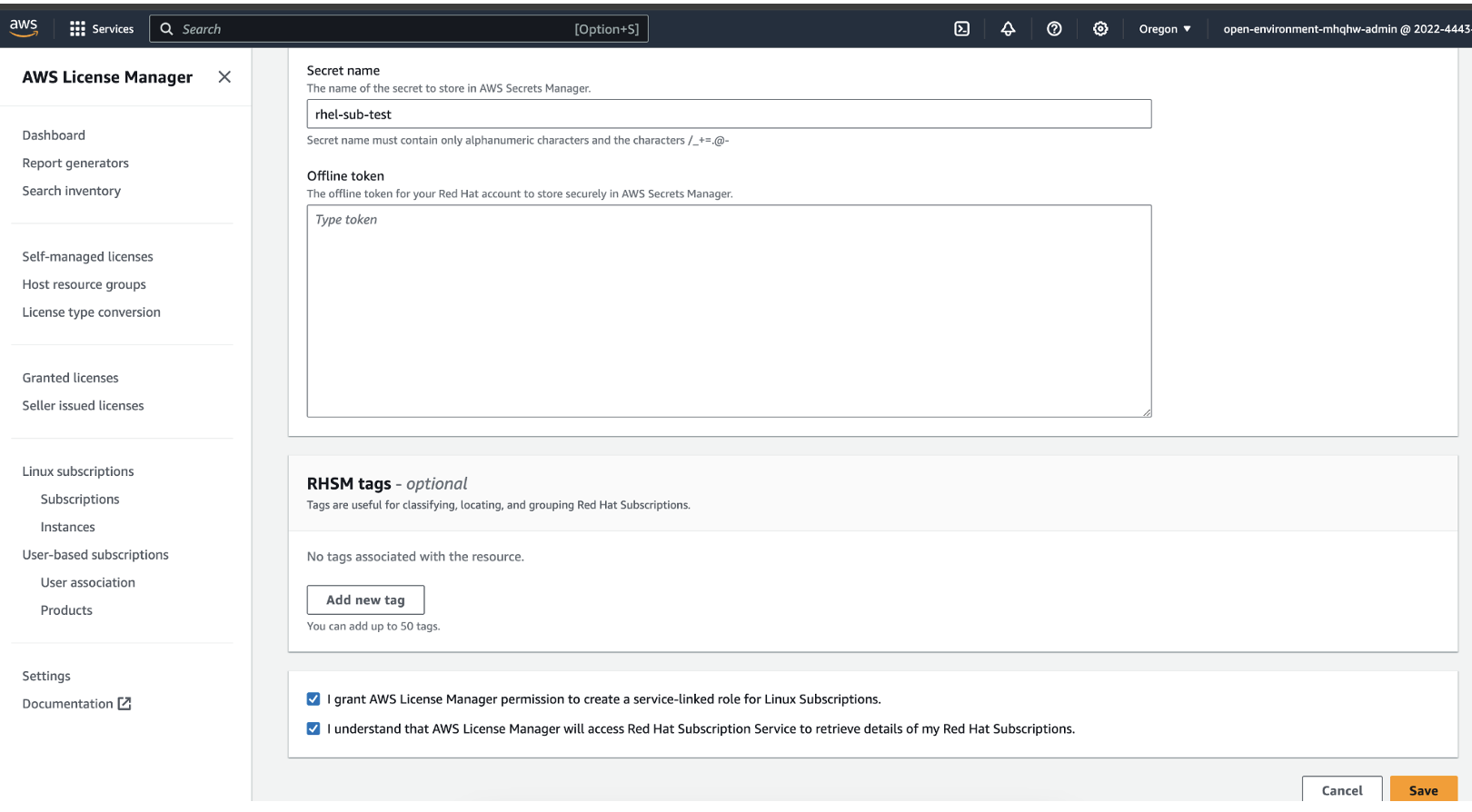
Task: Open the Services grid menu icon
Action: 77,29
